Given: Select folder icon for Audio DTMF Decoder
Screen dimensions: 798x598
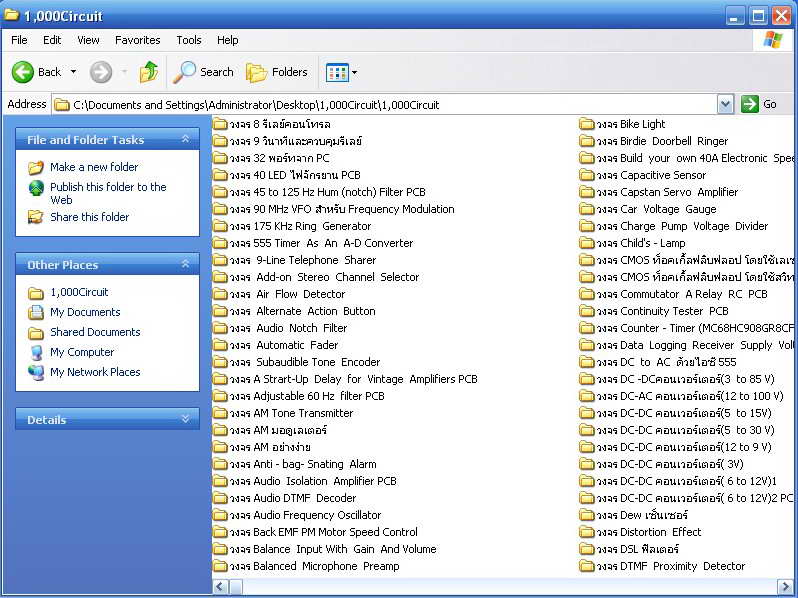Looking at the screenshot, I should pos(220,498).
